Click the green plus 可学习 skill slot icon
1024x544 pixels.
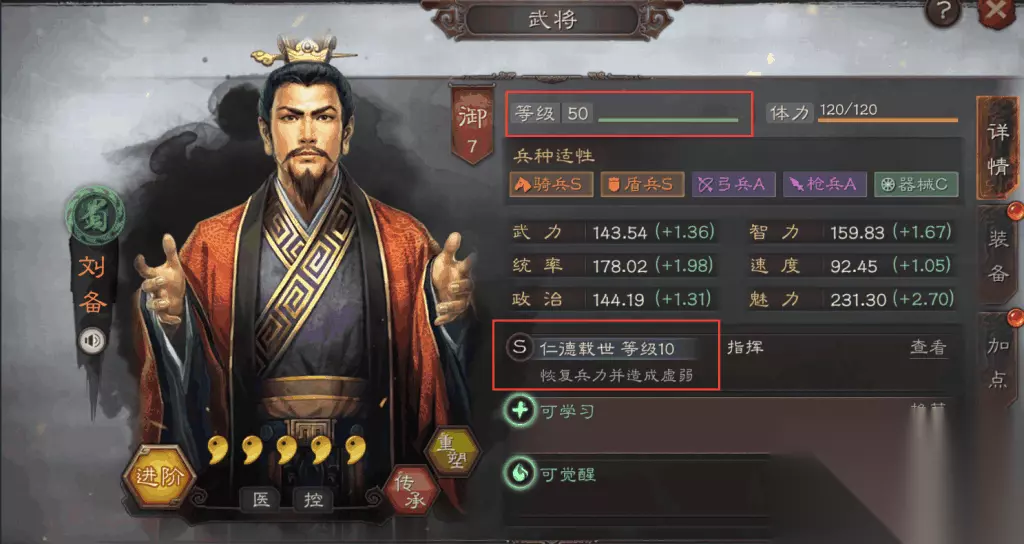(x=519, y=411)
